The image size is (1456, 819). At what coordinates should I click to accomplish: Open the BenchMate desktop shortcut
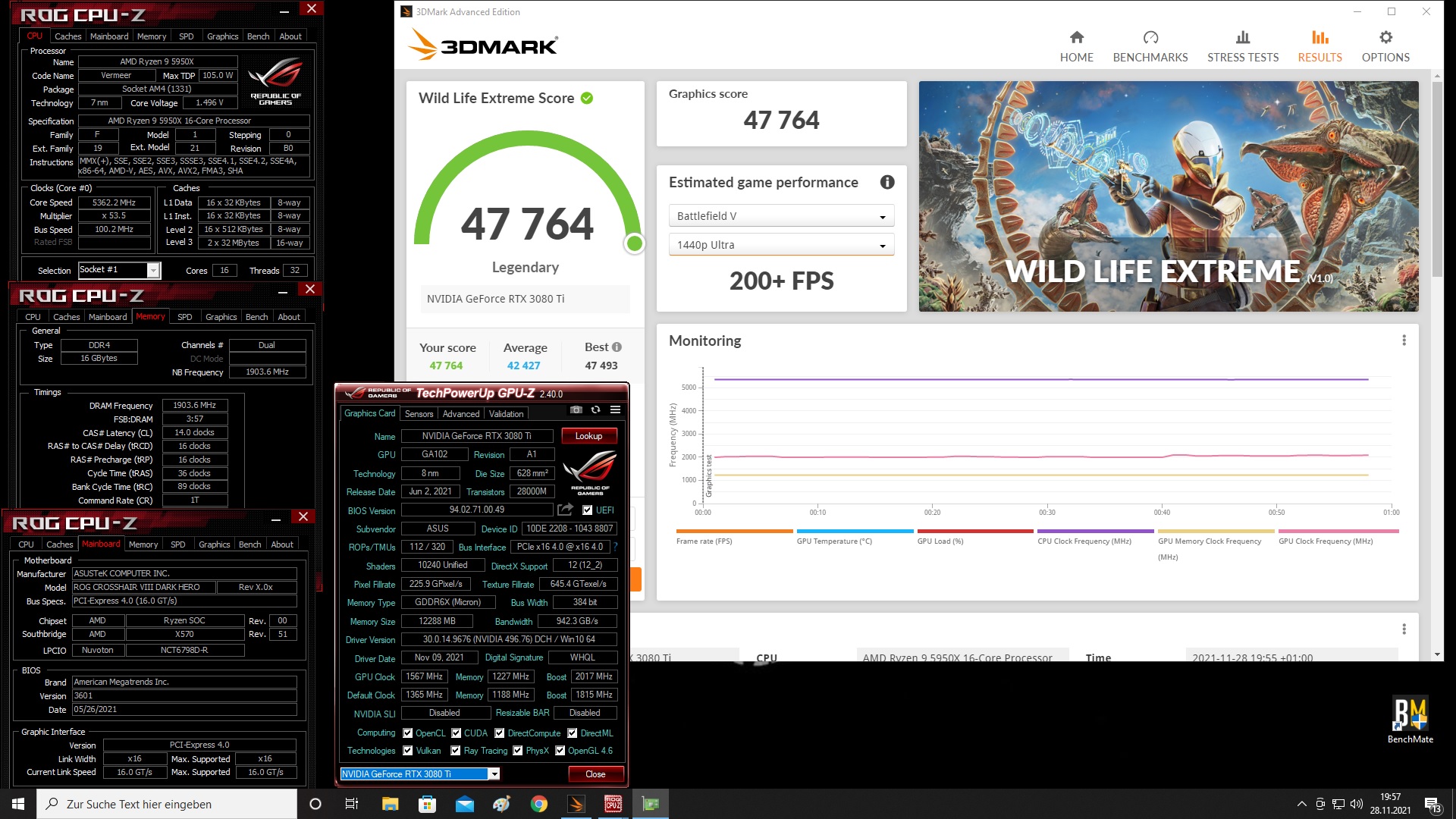1410,719
